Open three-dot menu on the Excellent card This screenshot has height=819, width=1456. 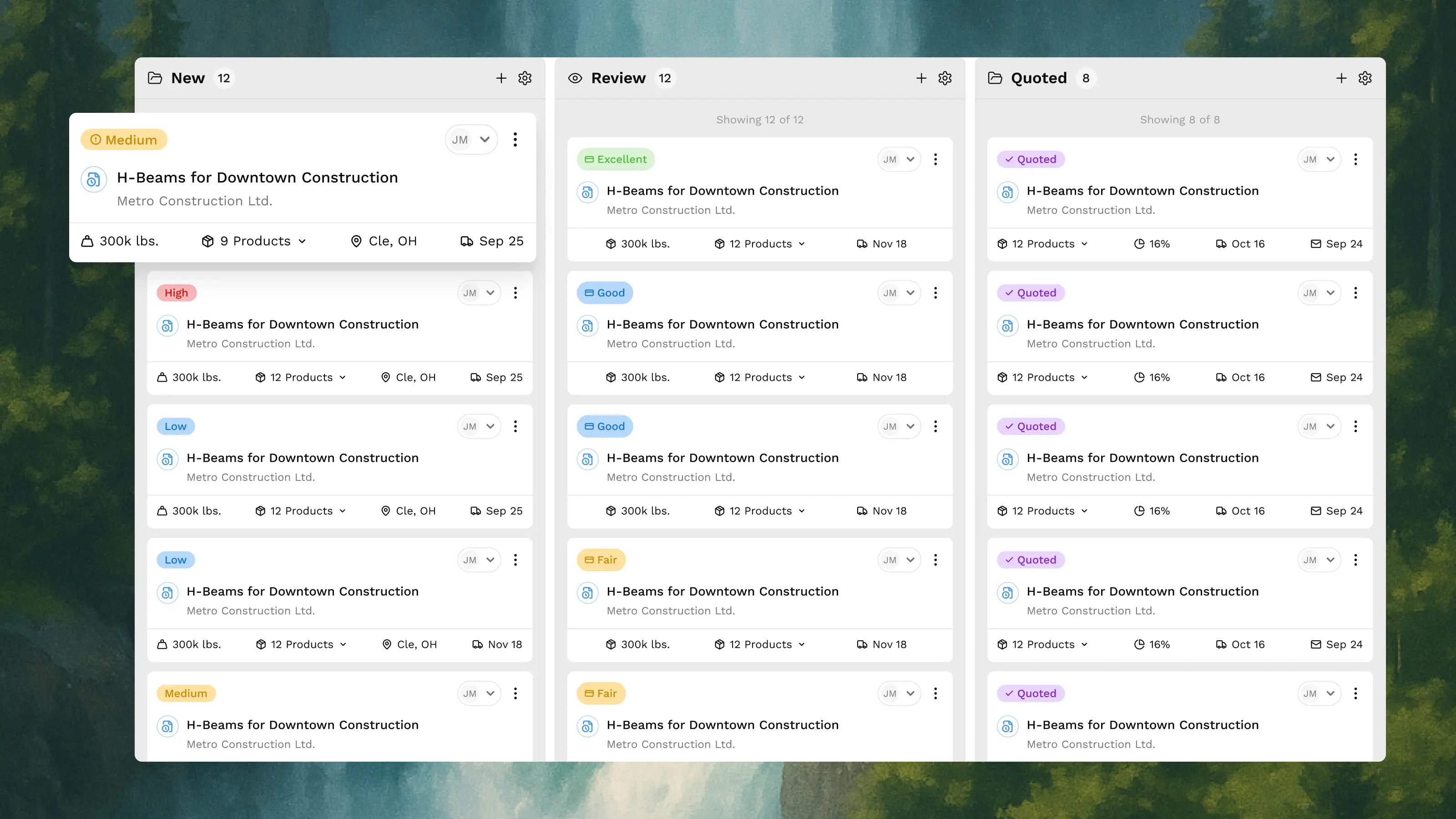tap(935, 159)
